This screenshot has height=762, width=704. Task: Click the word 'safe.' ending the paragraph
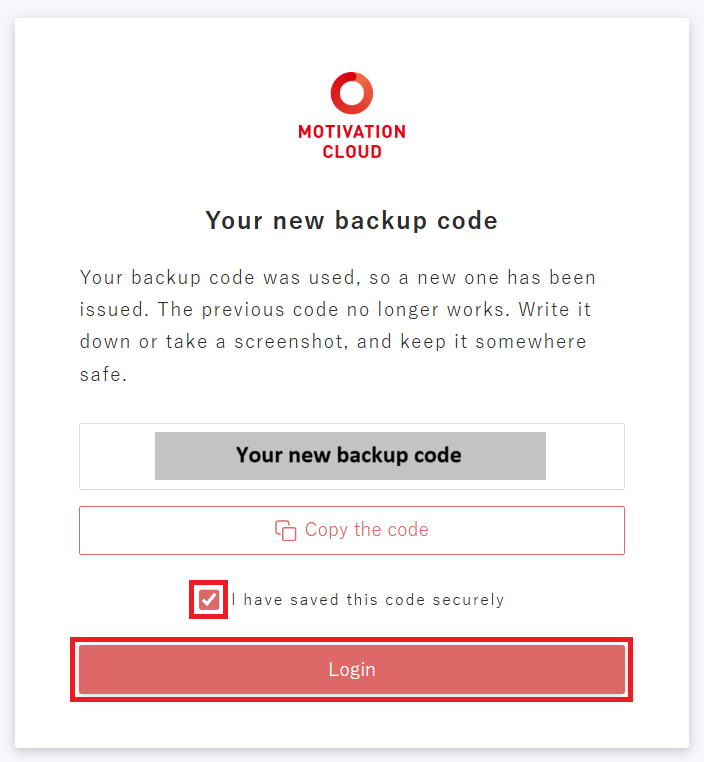103,374
